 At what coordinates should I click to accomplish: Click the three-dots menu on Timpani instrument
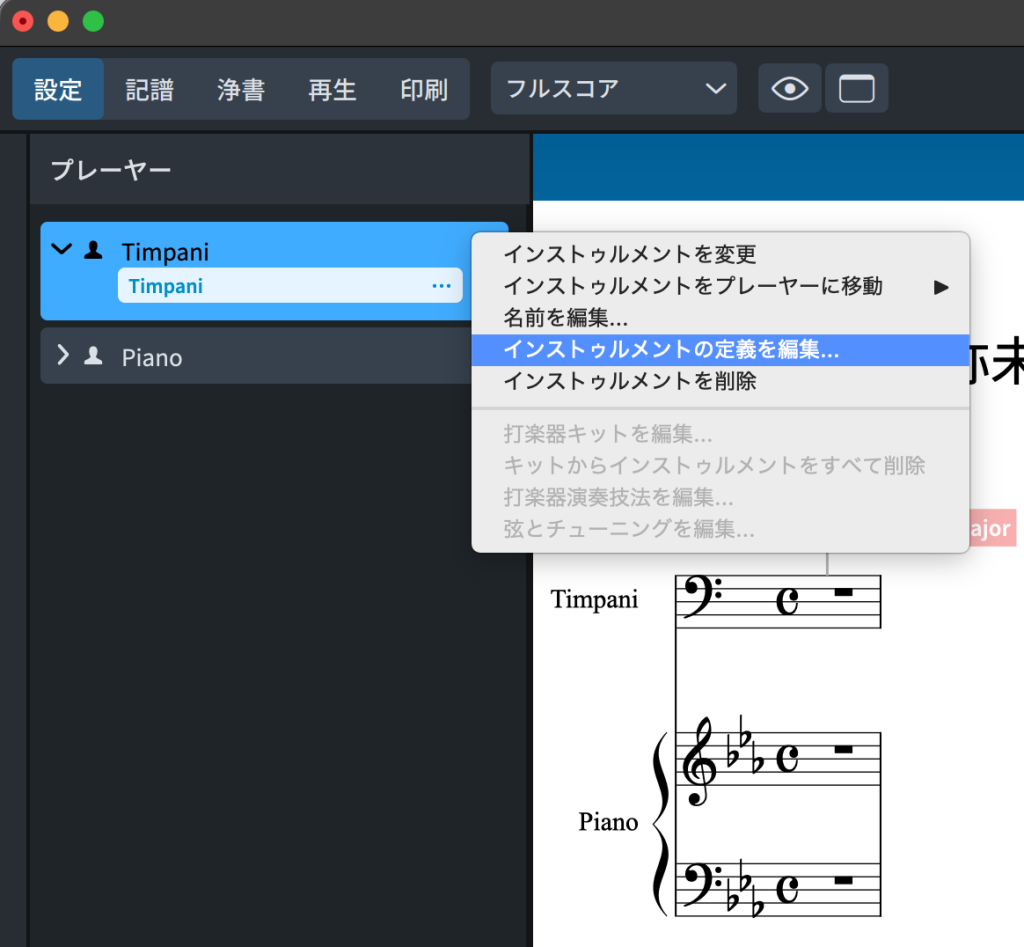click(441, 286)
